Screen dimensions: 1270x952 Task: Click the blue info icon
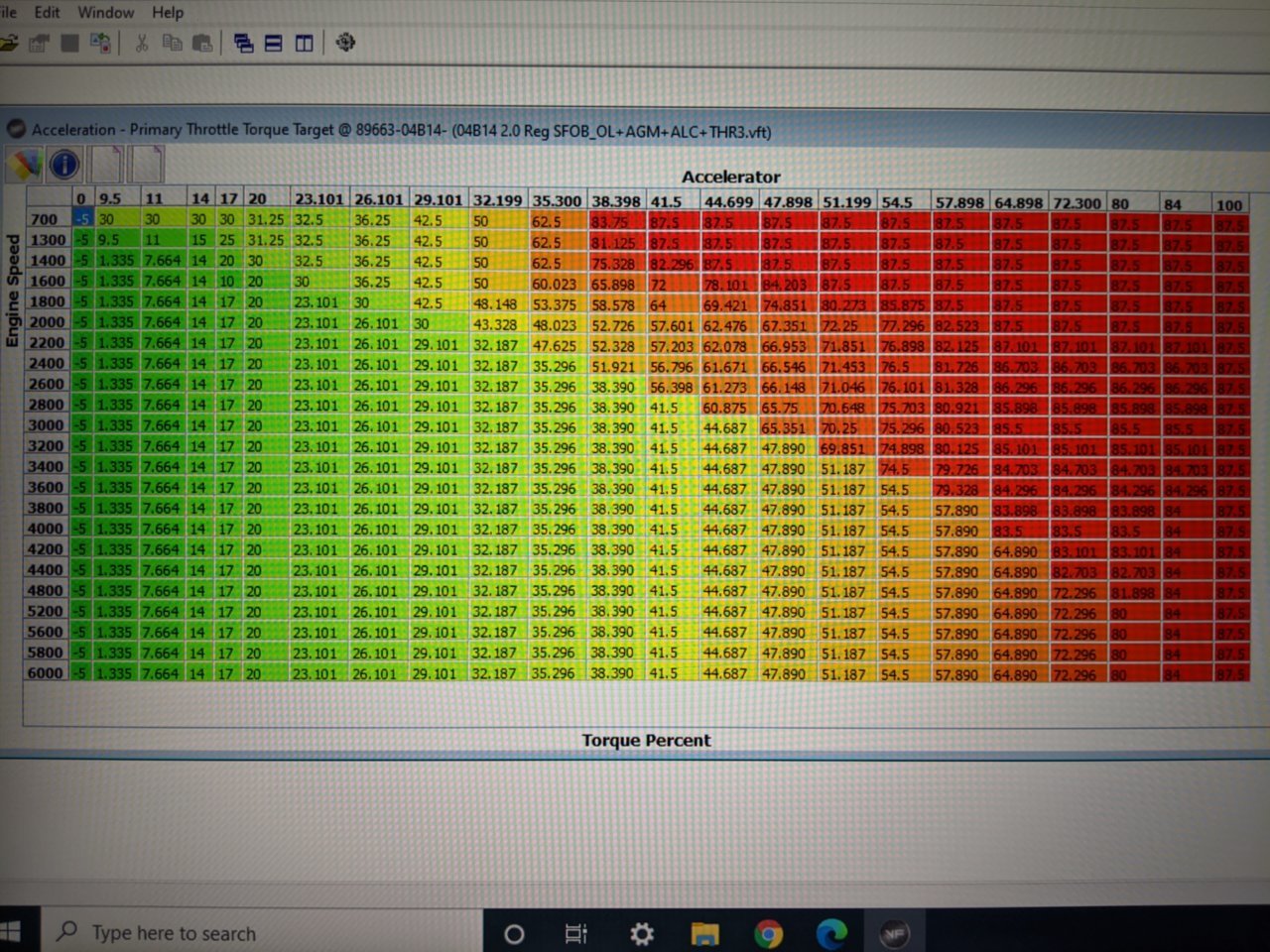(64, 164)
